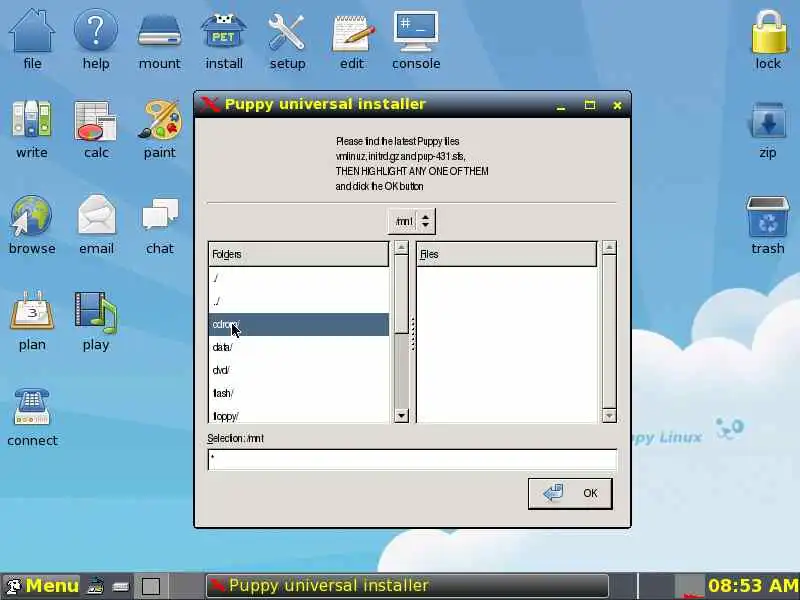The width and height of the screenshot is (800, 600).
Task: Open the /mnt path dropdown
Action: click(412, 221)
